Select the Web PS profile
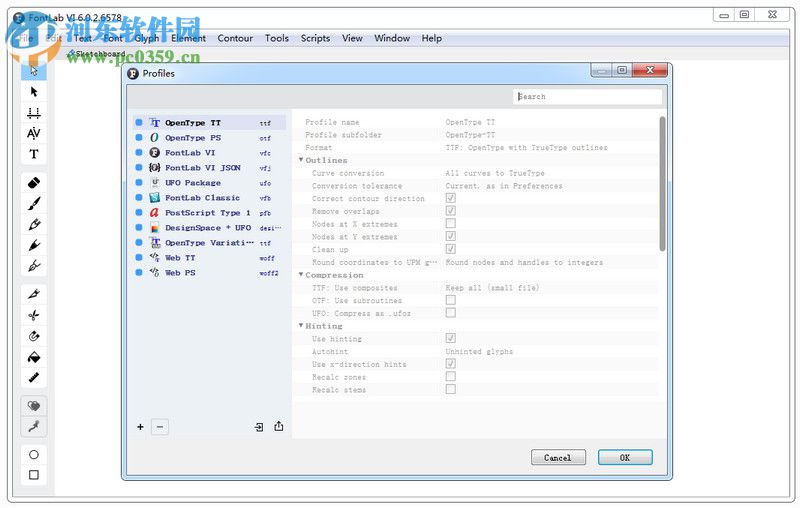The width and height of the screenshot is (800, 508). (209, 273)
